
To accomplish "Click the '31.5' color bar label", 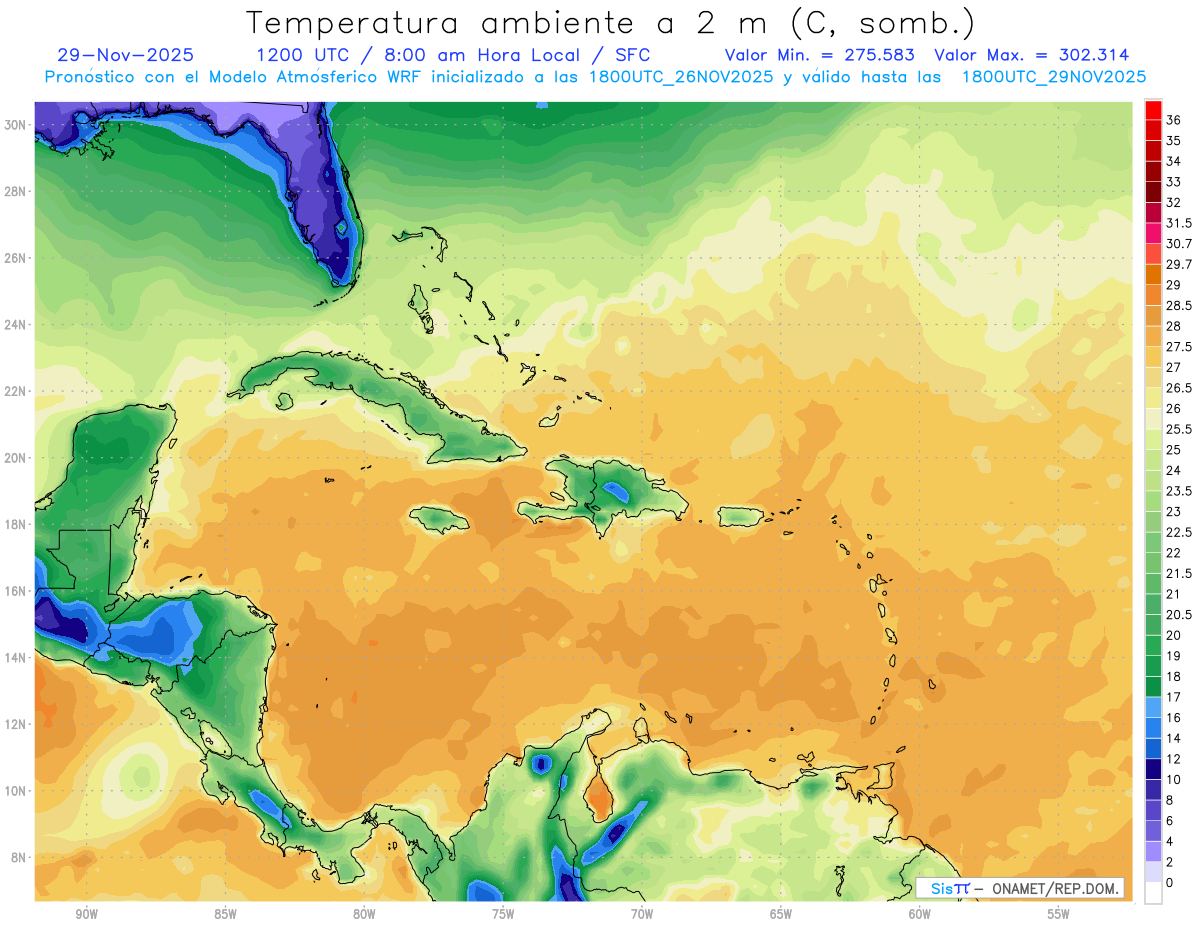I will pos(1179,223).
